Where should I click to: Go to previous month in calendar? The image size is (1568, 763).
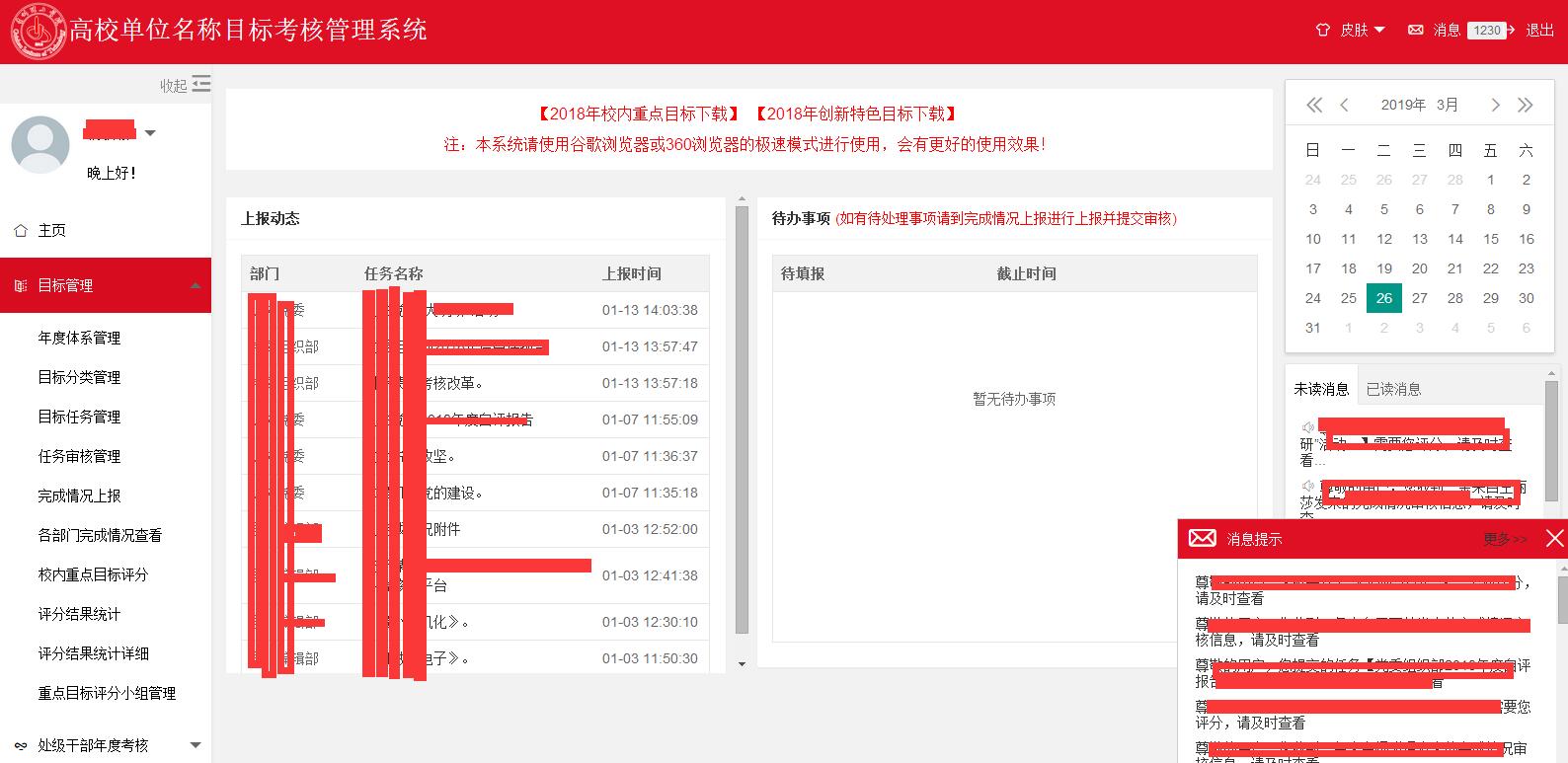click(1344, 105)
